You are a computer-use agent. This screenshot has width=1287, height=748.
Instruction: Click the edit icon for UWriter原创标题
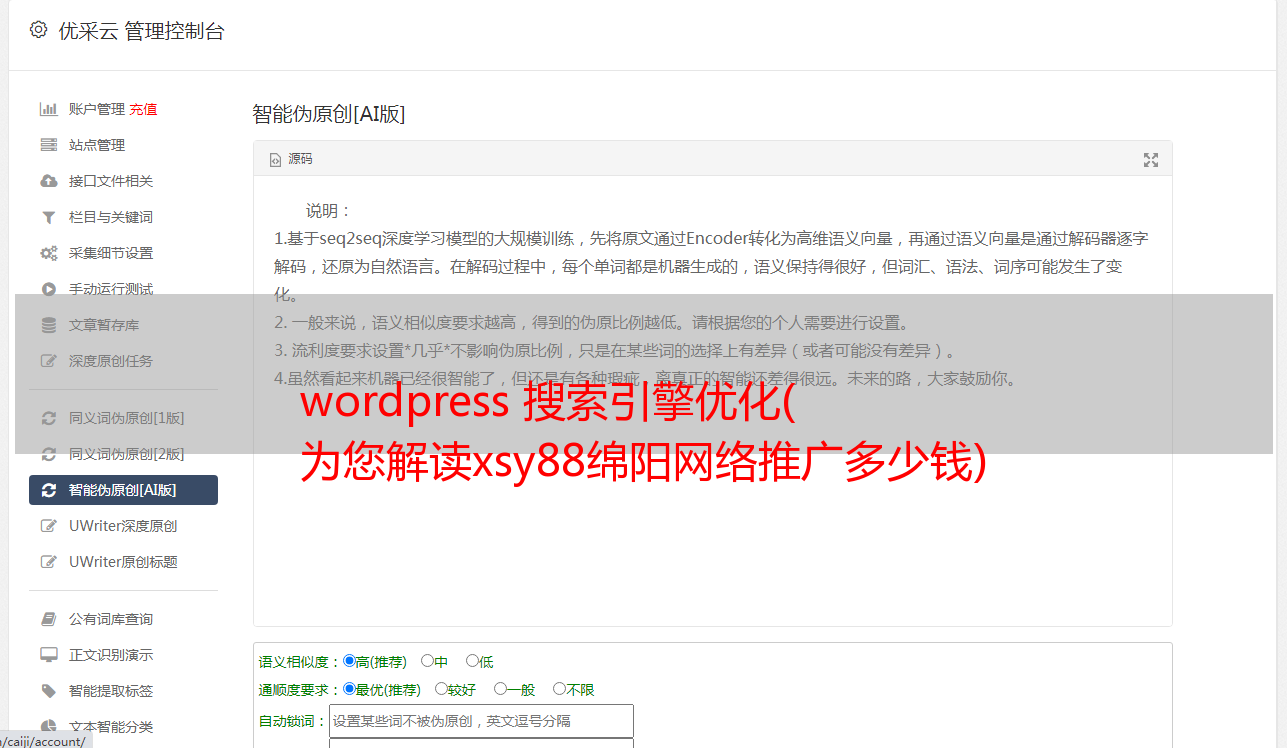48,562
